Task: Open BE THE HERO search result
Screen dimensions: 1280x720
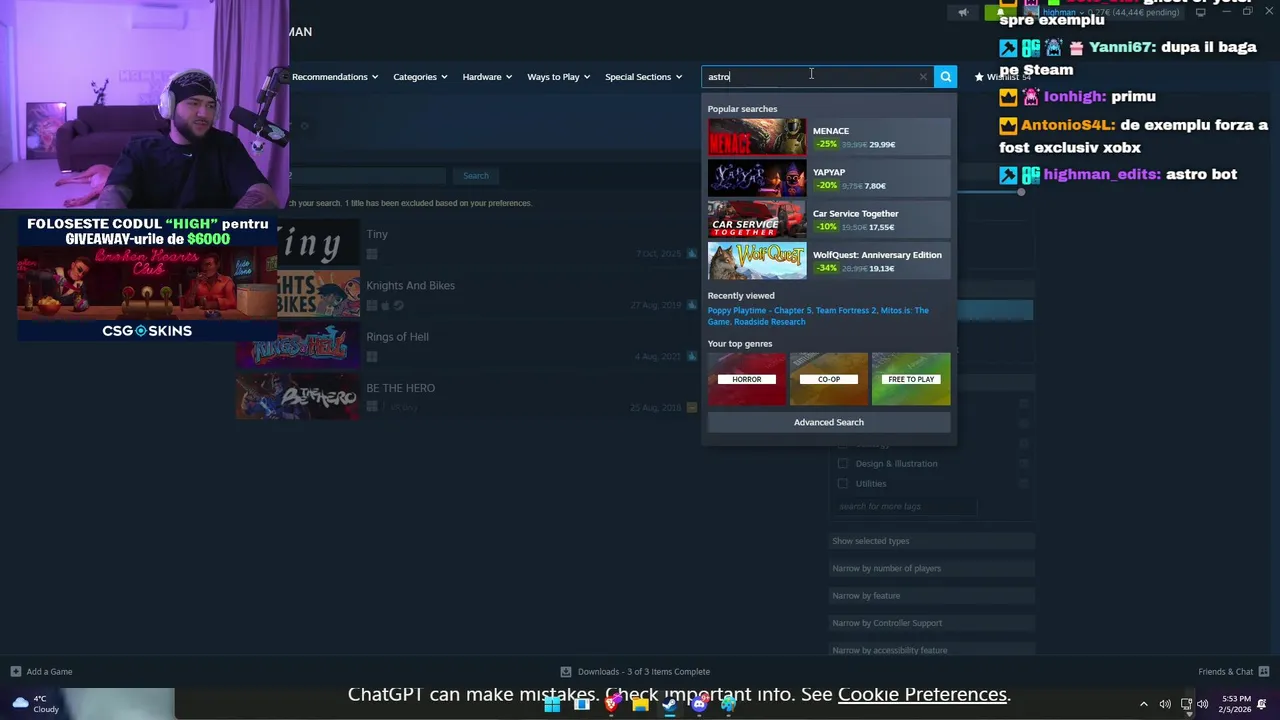Action: tap(467, 397)
